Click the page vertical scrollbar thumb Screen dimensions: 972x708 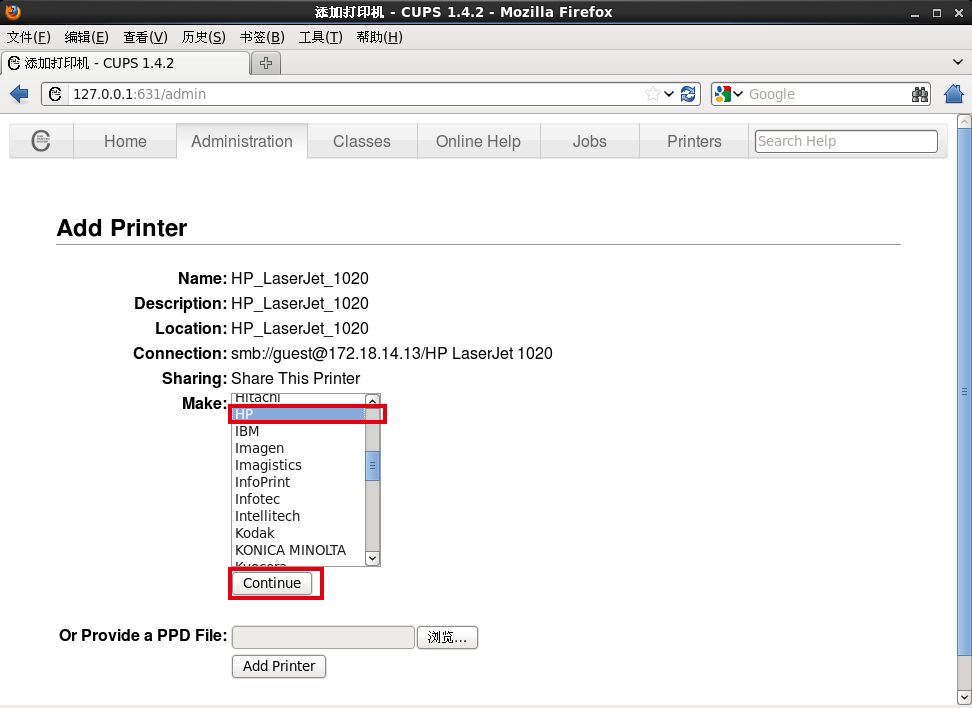click(x=964, y=392)
